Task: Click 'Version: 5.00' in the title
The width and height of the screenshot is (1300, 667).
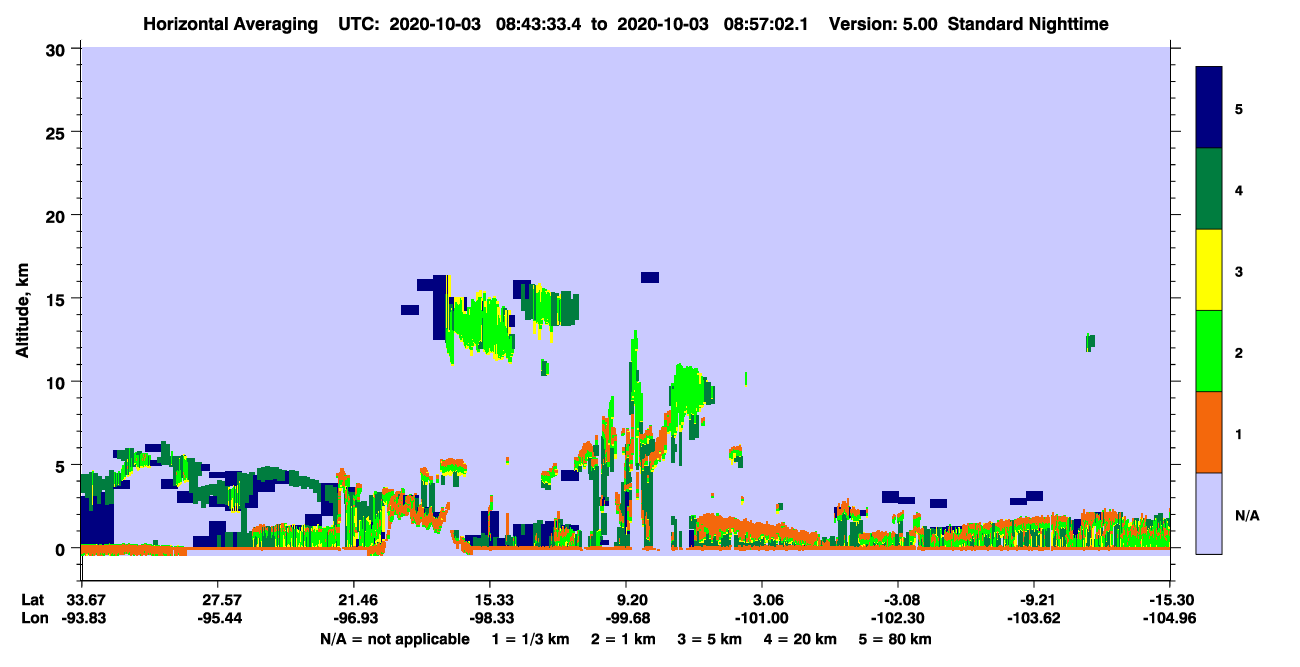Action: 883,24
